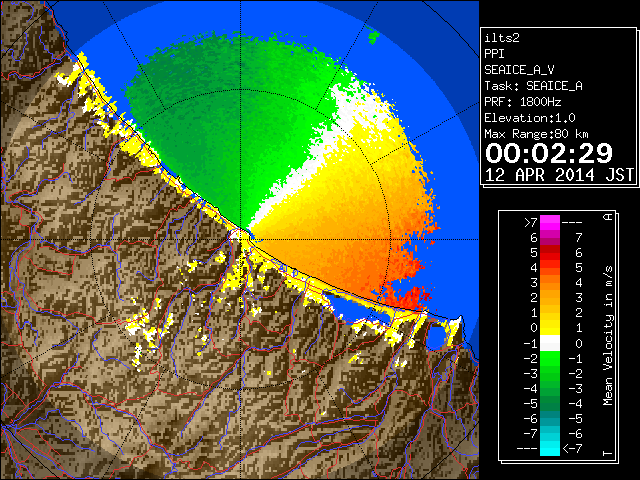The height and width of the screenshot is (480, 640).
Task: Click the cyan <-7 m/s color band
Action: point(550,448)
